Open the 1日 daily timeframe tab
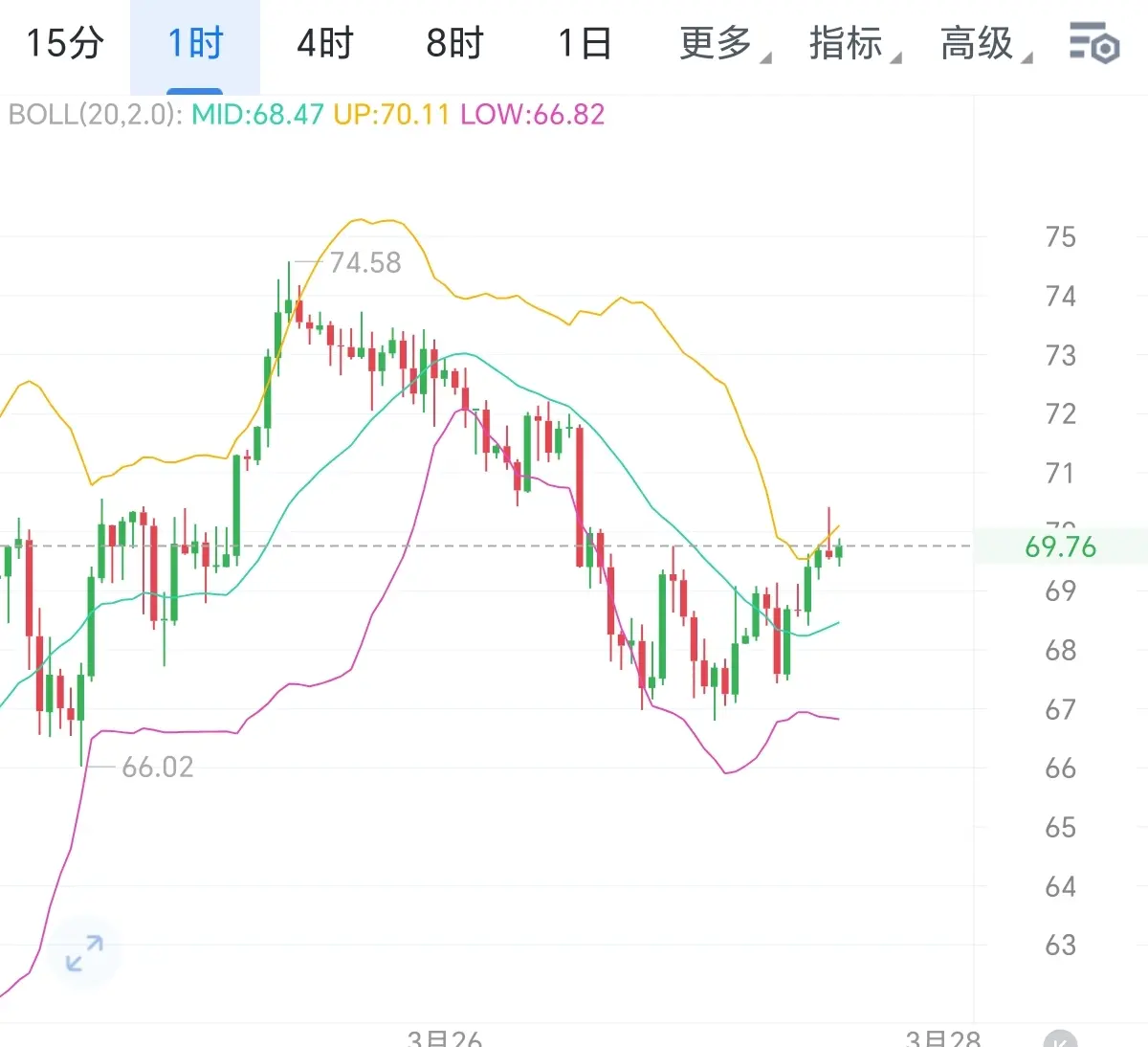The height and width of the screenshot is (1047, 1148). 585,44
